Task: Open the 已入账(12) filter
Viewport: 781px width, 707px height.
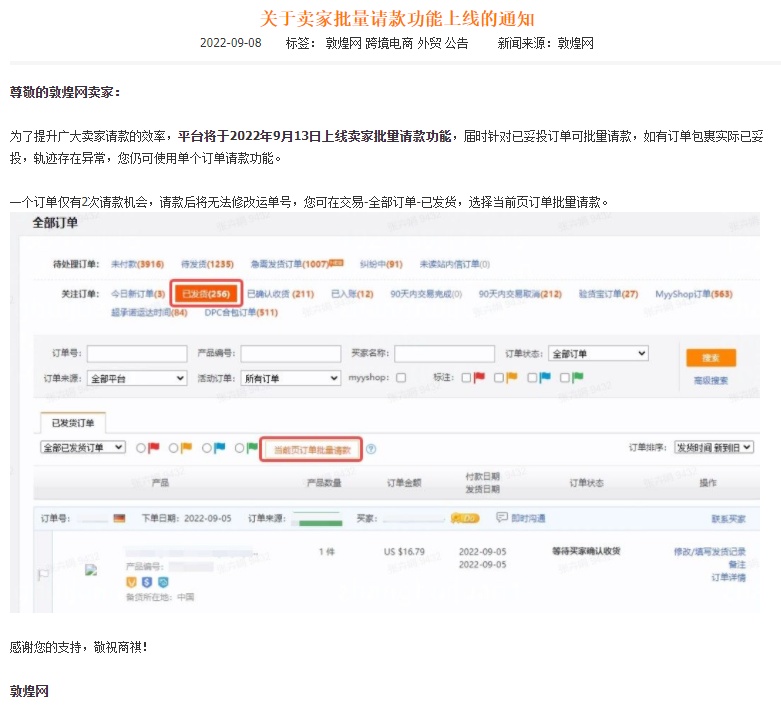Action: 352,294
